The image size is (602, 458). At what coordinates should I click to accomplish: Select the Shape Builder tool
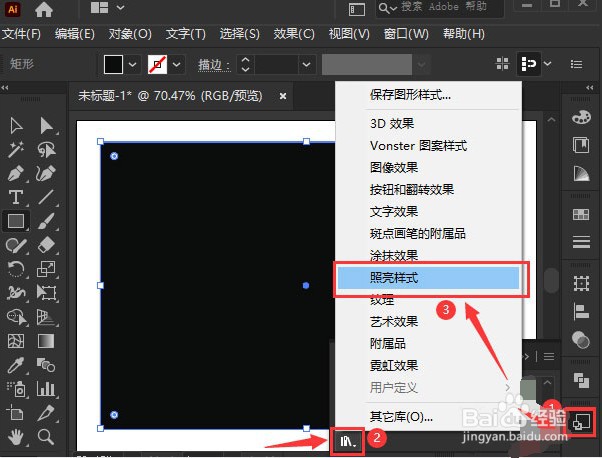pyautogui.click(x=16, y=317)
